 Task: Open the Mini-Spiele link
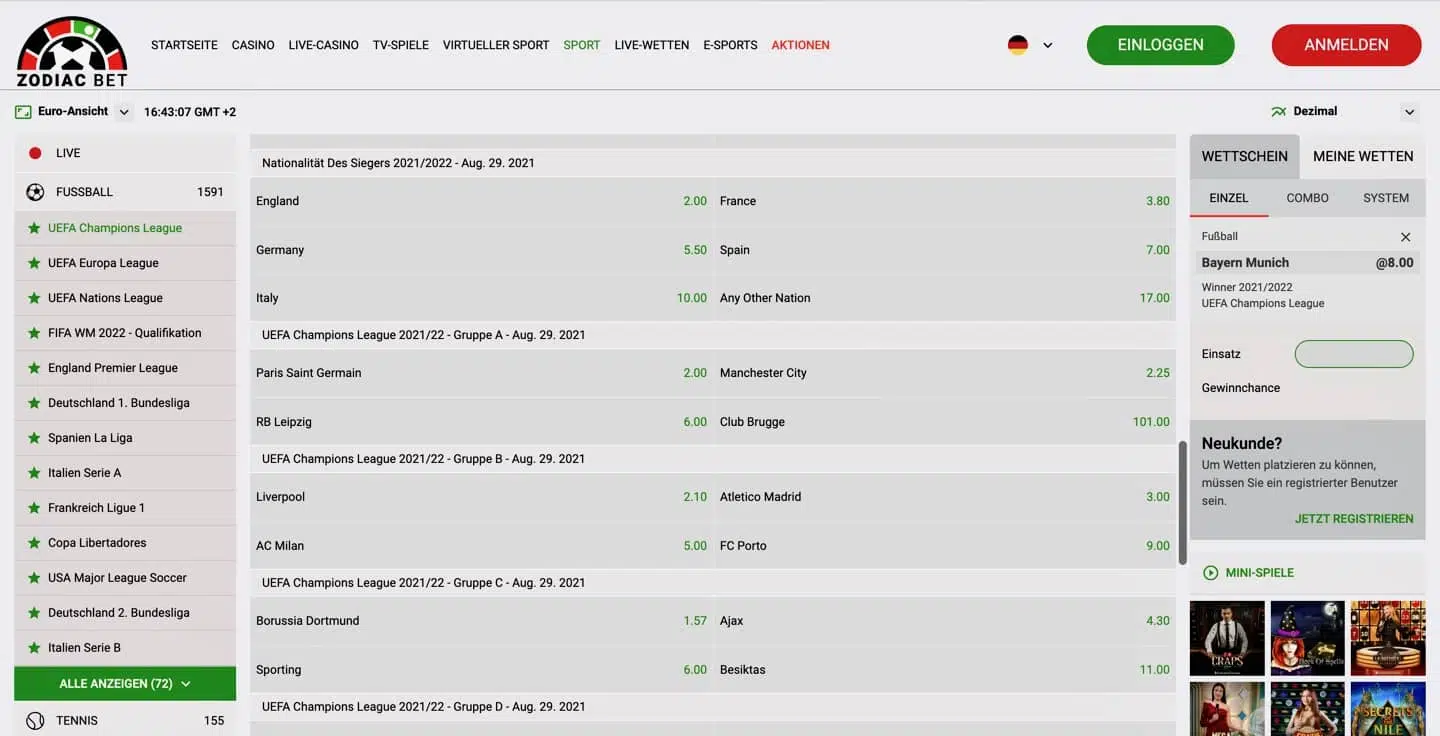click(1260, 573)
